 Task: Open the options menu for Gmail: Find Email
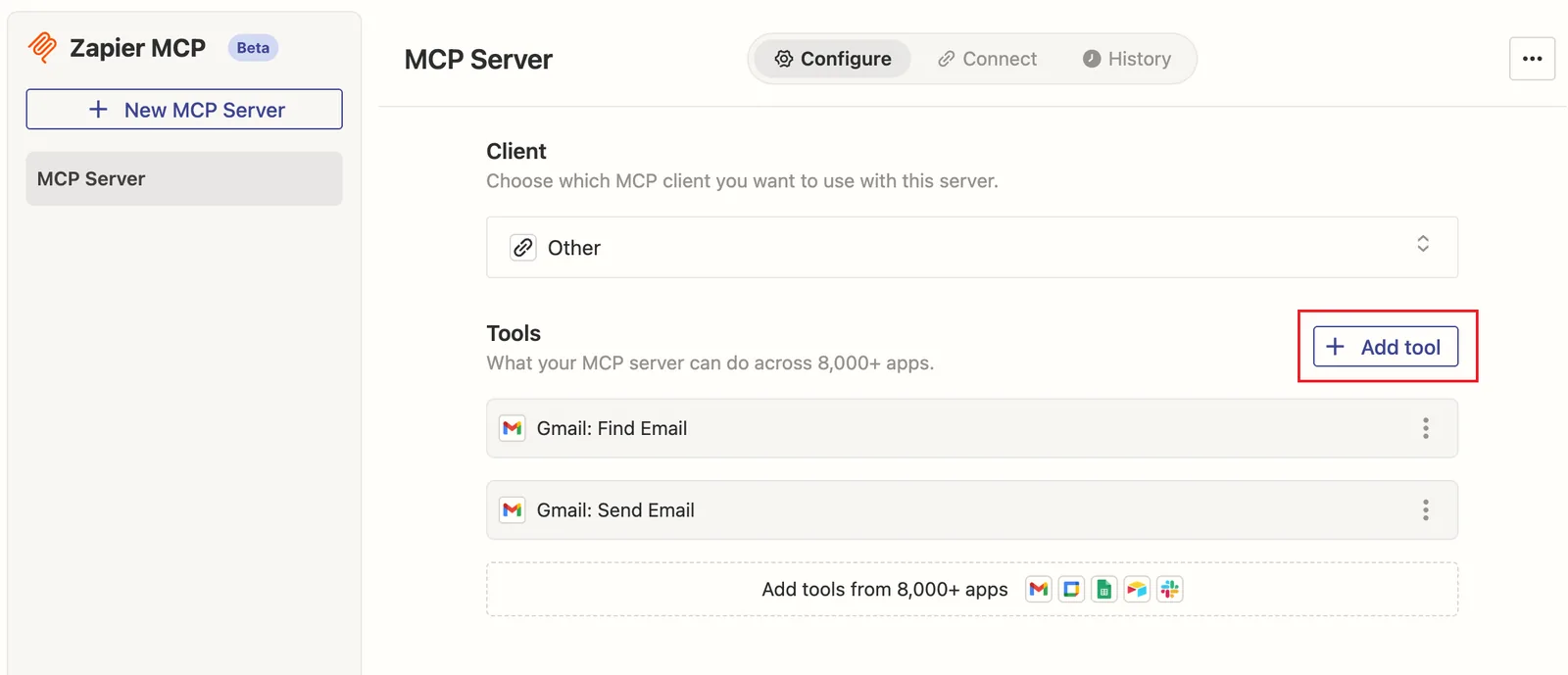(x=1425, y=428)
